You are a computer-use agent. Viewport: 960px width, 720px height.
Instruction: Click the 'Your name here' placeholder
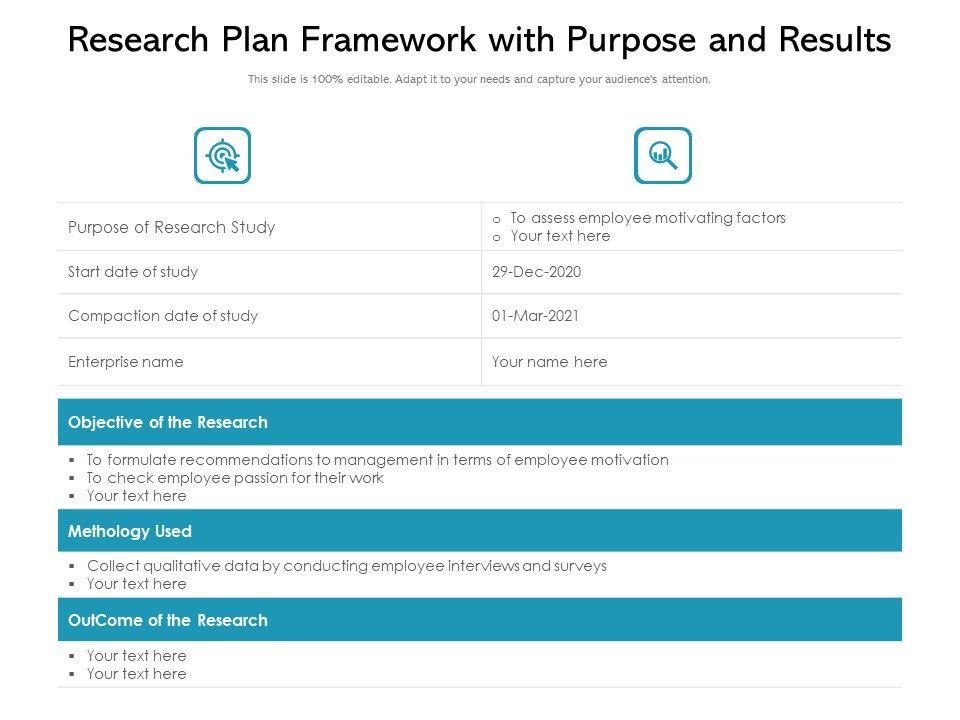(x=549, y=362)
